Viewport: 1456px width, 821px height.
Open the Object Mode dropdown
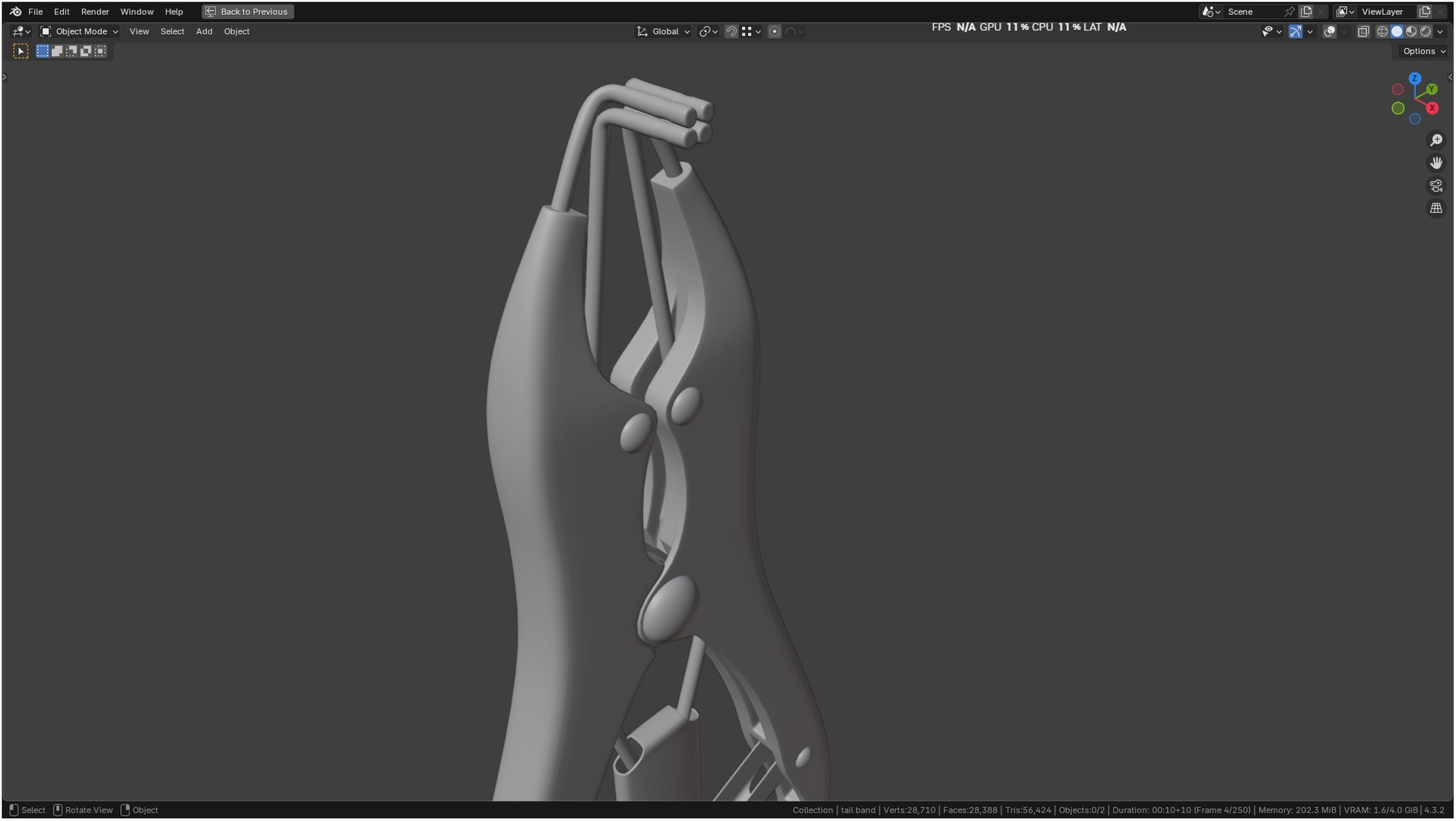point(79,31)
